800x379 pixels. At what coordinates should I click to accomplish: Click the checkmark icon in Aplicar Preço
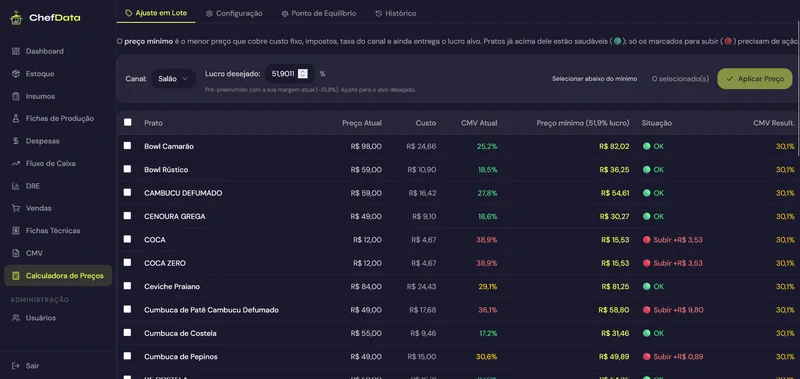[x=730, y=79]
